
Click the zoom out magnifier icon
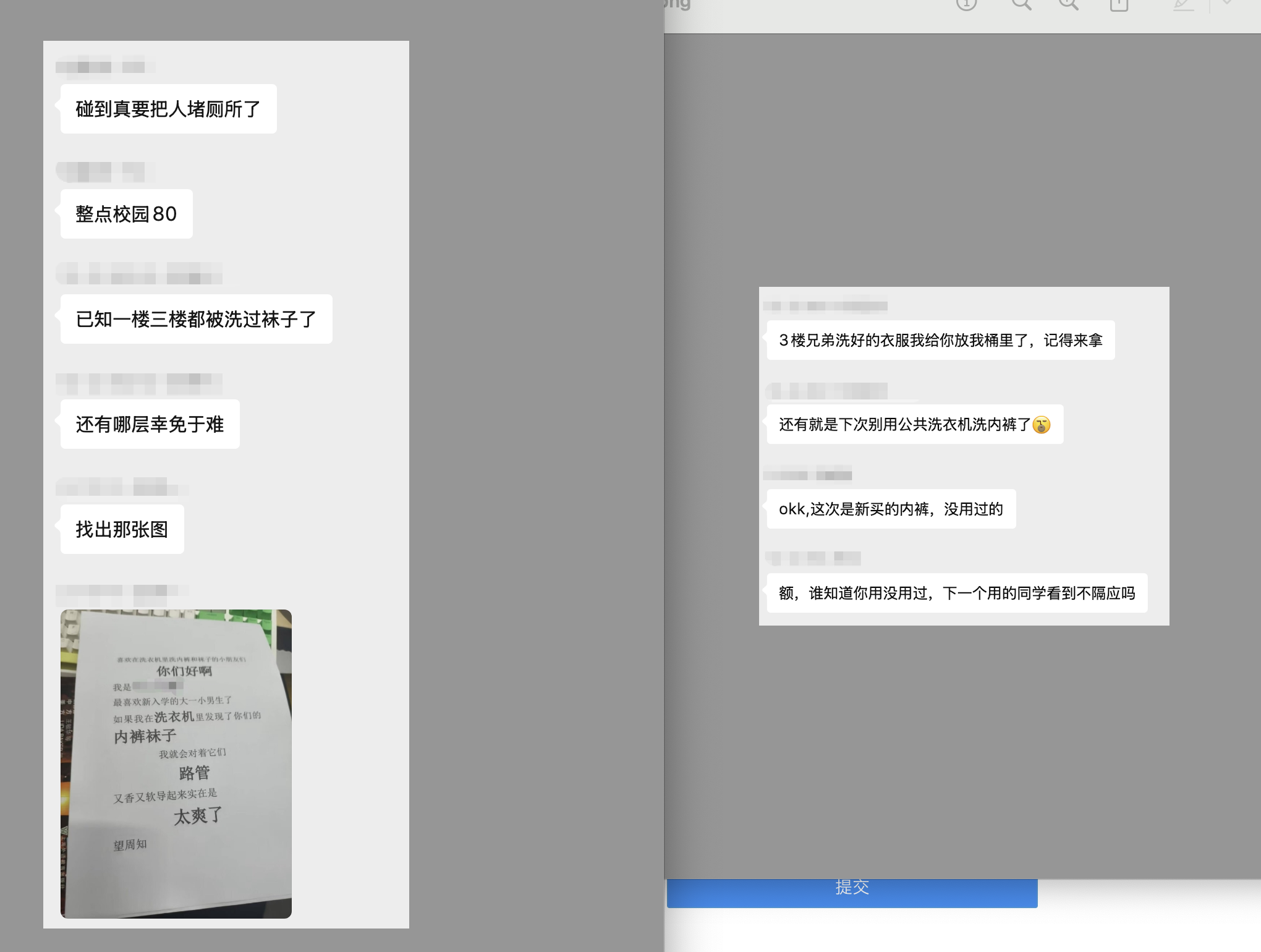point(1021,5)
